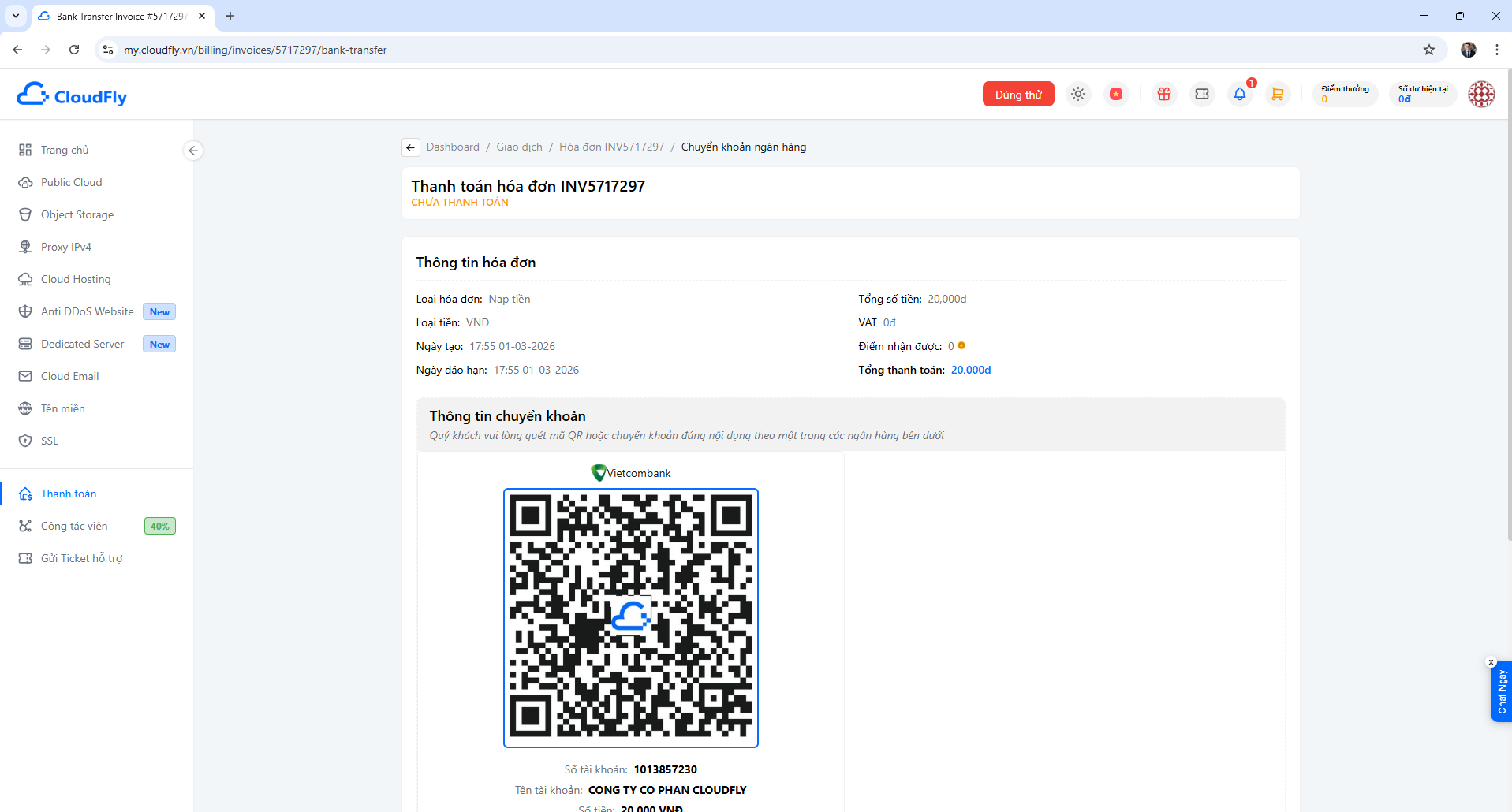Click the Điểm thưởng points badge
Image resolution: width=1512 pixels, height=812 pixels.
click(x=1345, y=94)
